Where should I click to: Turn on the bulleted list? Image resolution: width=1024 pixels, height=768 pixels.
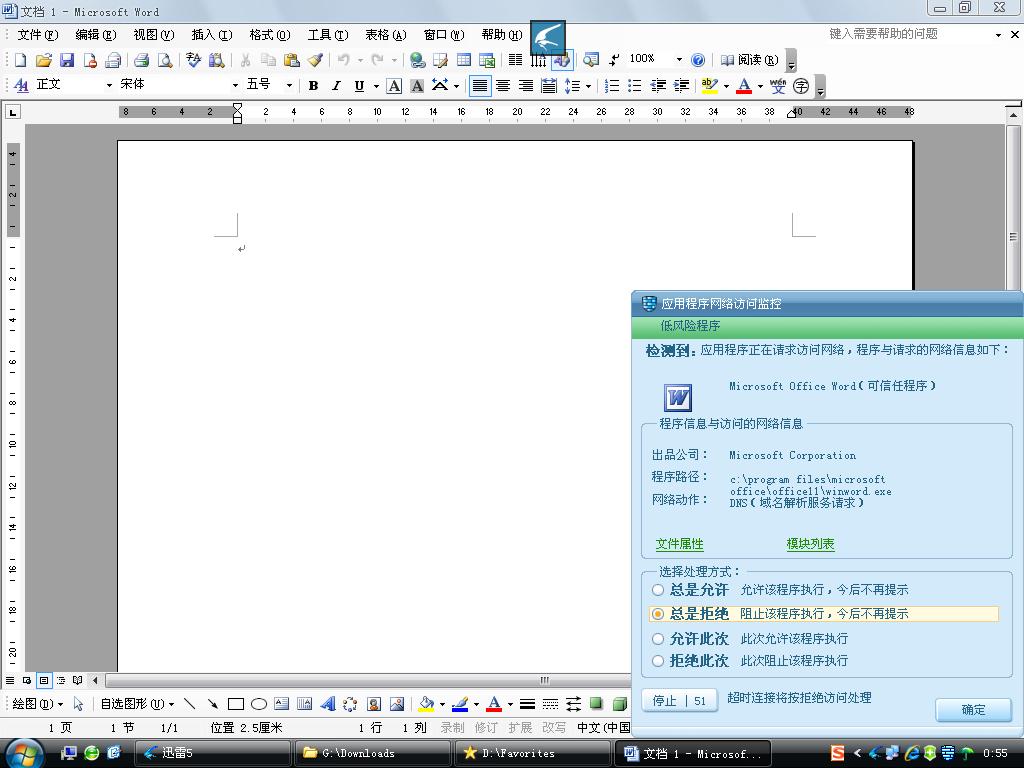(x=635, y=86)
